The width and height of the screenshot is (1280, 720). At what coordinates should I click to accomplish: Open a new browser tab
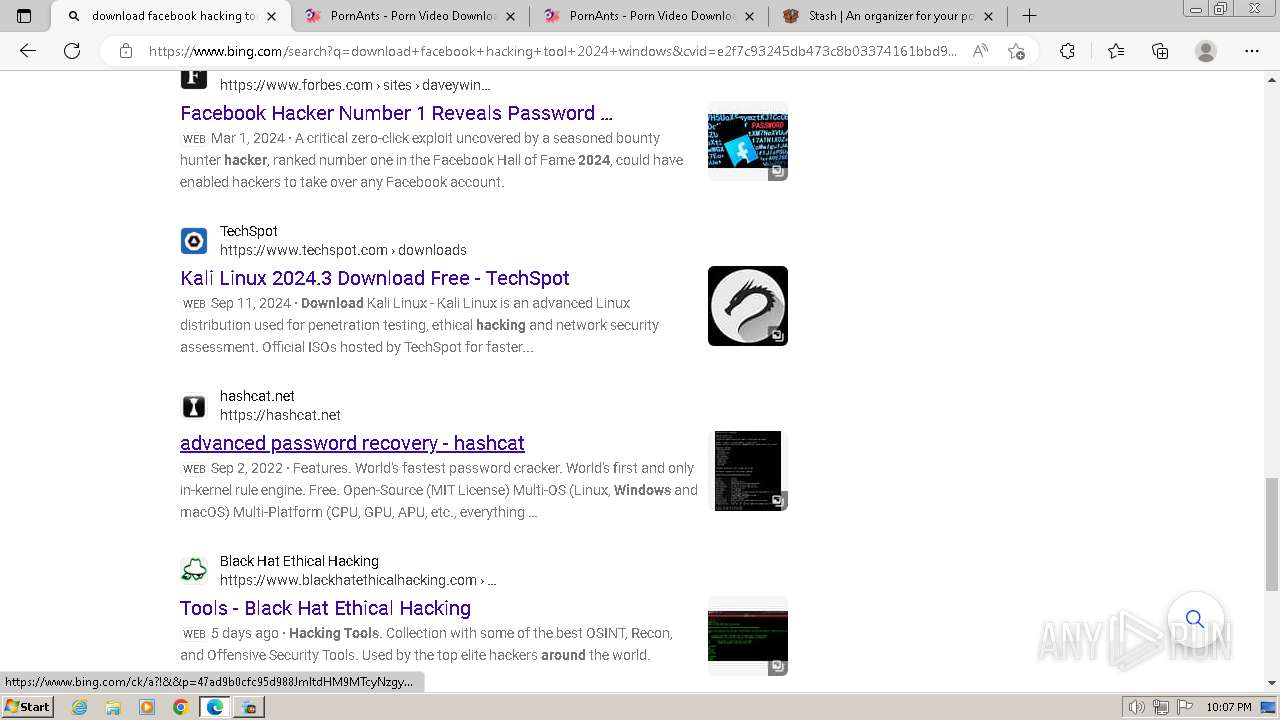click(x=1029, y=16)
